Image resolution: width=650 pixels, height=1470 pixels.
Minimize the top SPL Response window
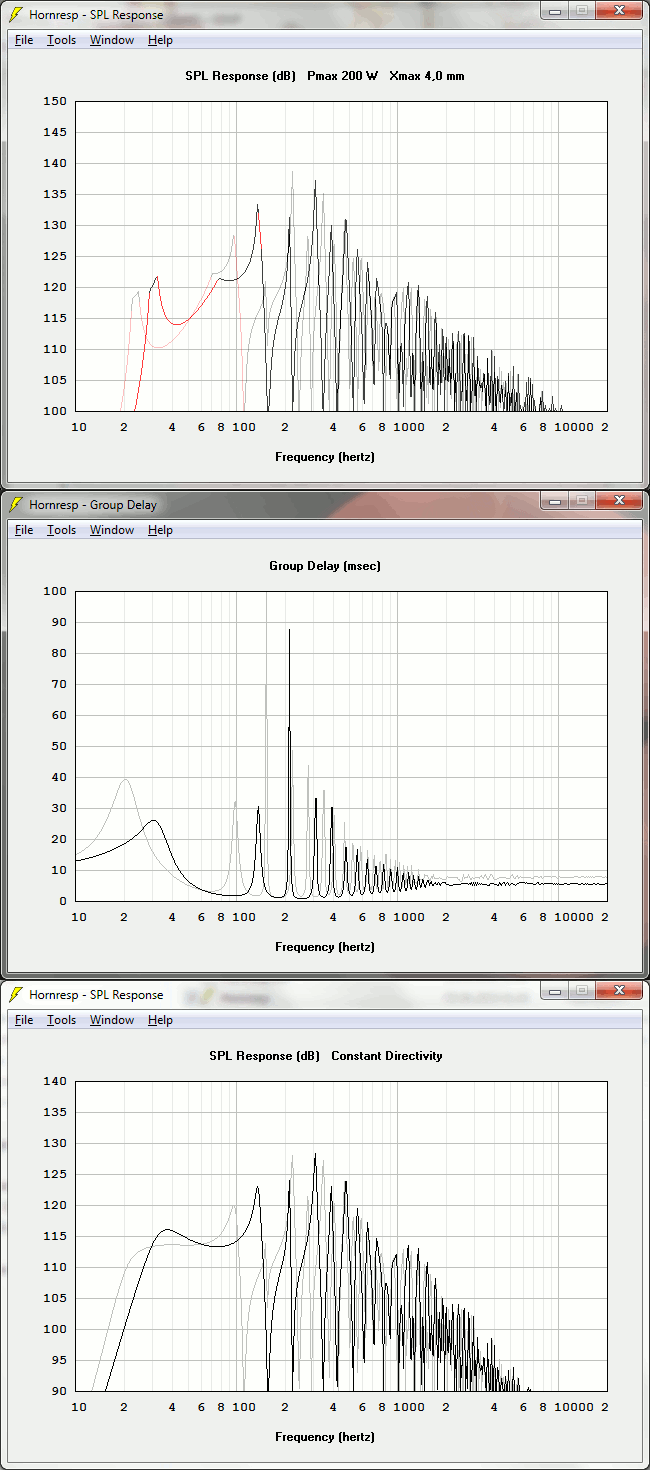pos(555,10)
